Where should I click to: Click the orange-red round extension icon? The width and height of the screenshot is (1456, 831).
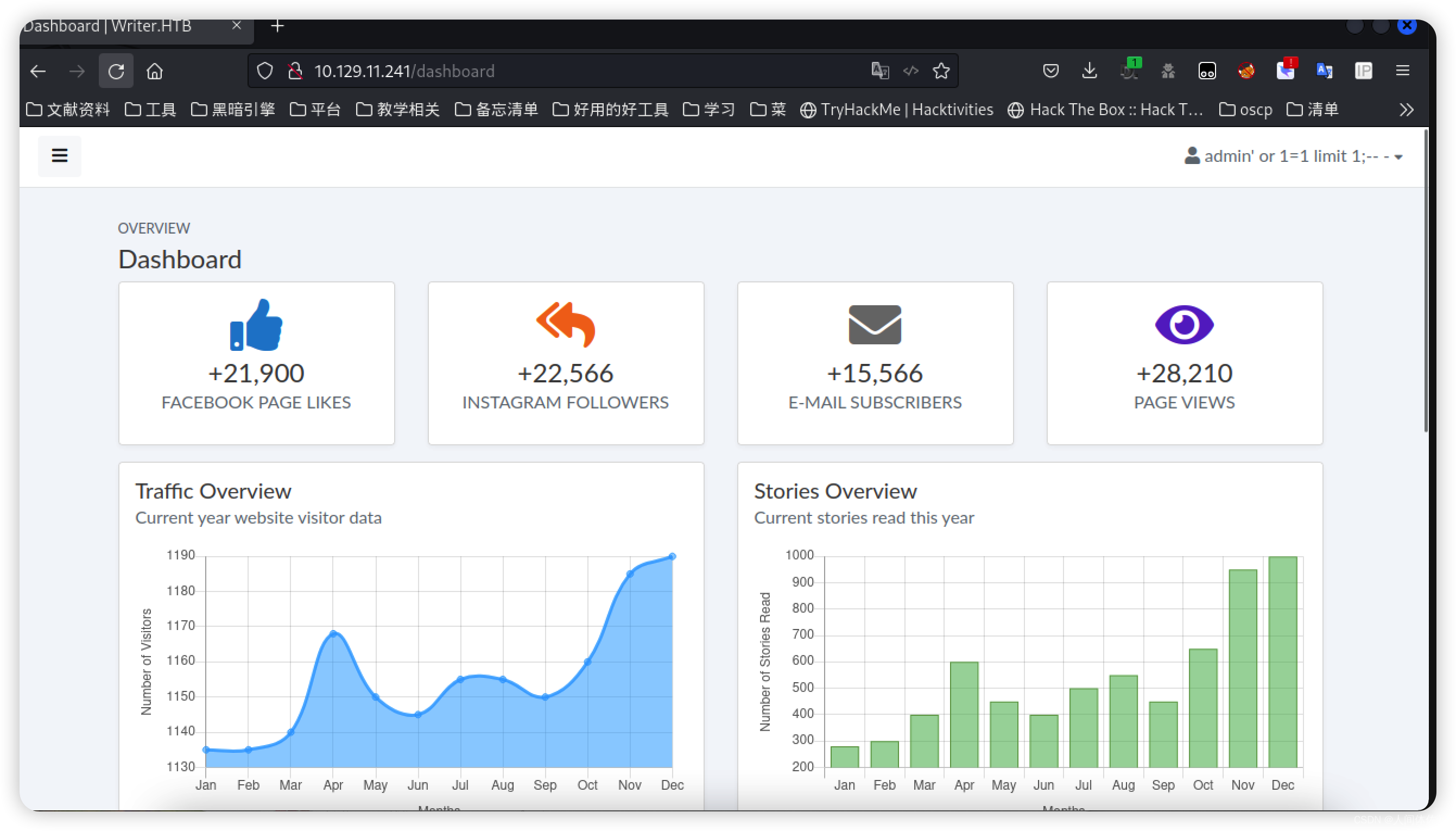click(x=1245, y=71)
